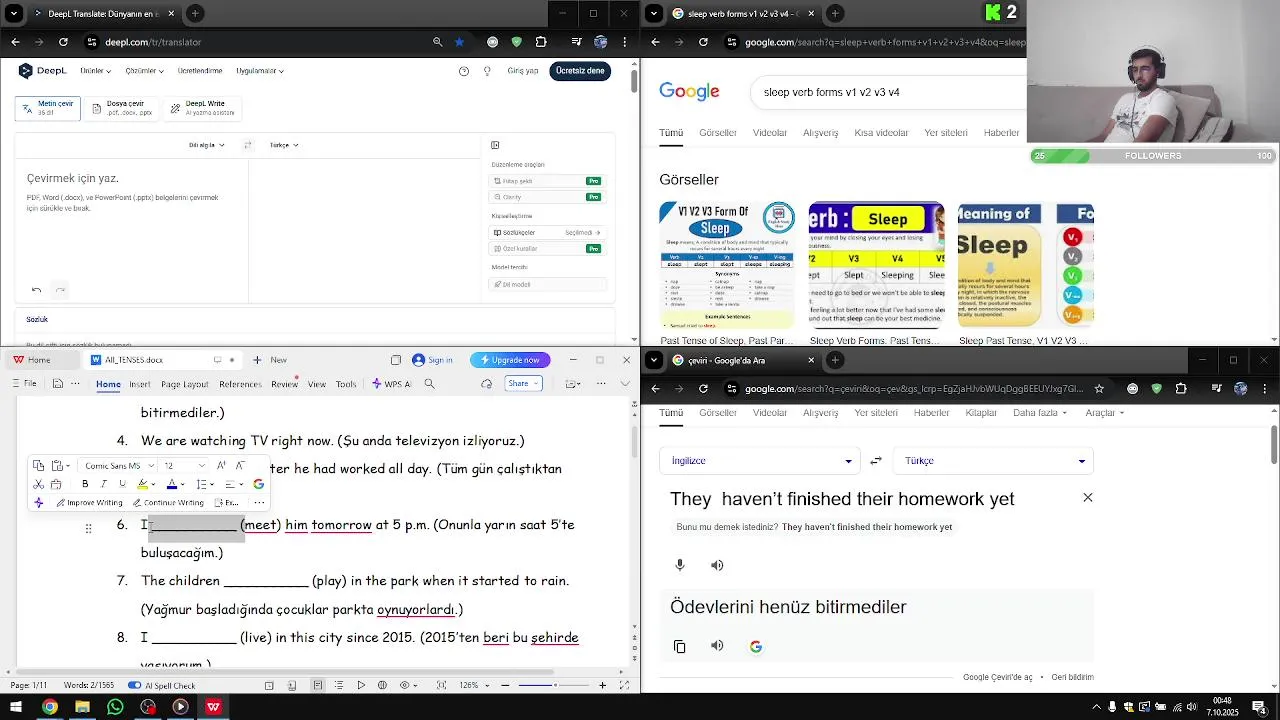This screenshot has width=1280, height=720.
Task: Open the Windows Start menu
Action: [15, 707]
